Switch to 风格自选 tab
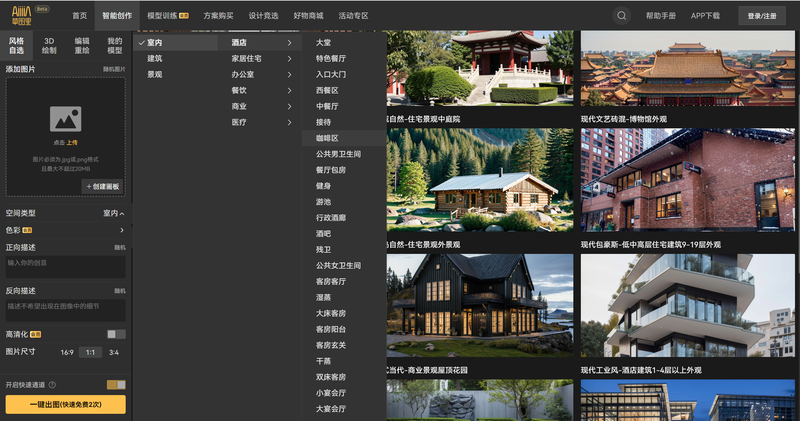 [16, 45]
